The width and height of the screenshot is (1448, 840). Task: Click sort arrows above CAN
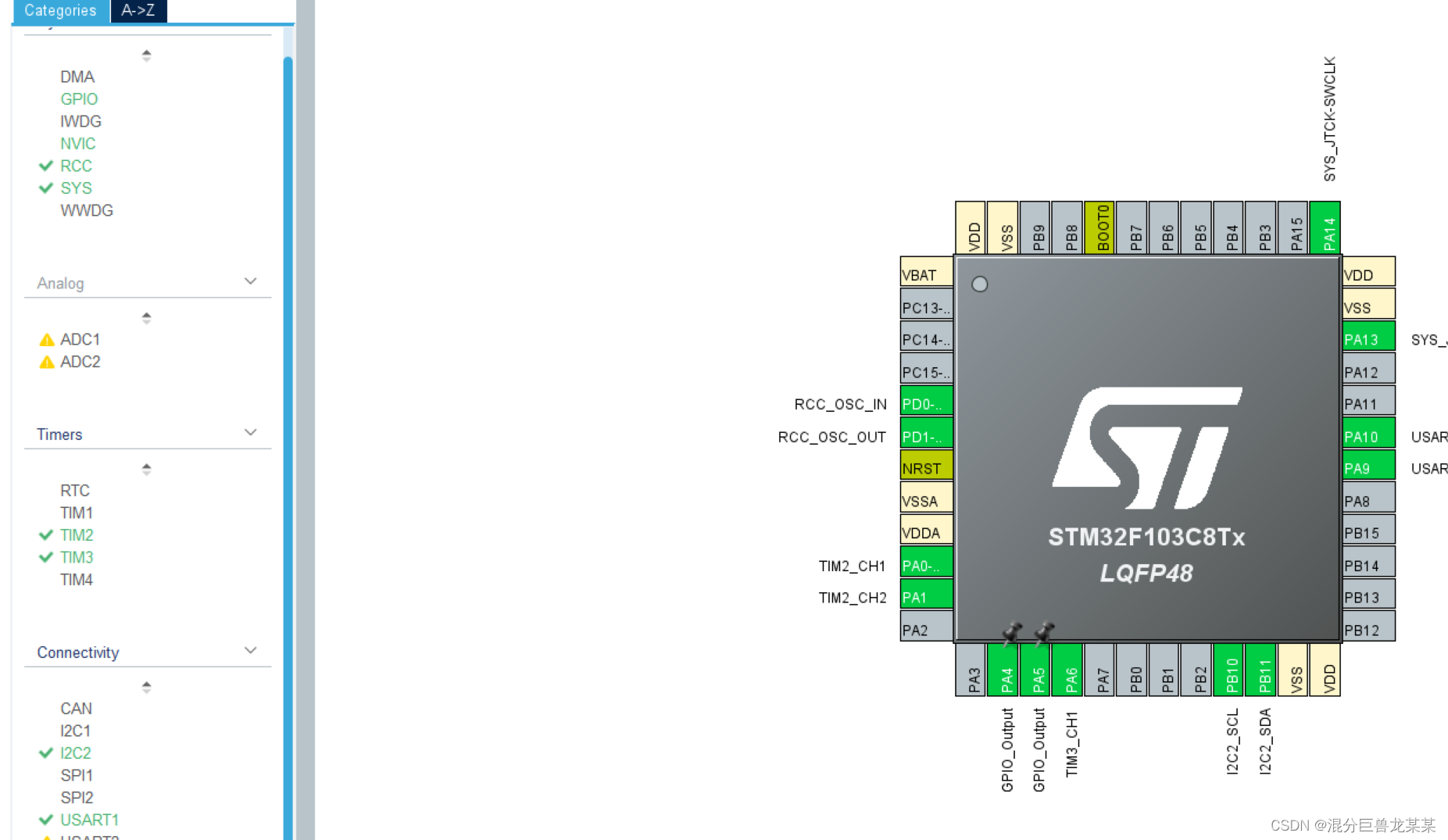[x=146, y=687]
